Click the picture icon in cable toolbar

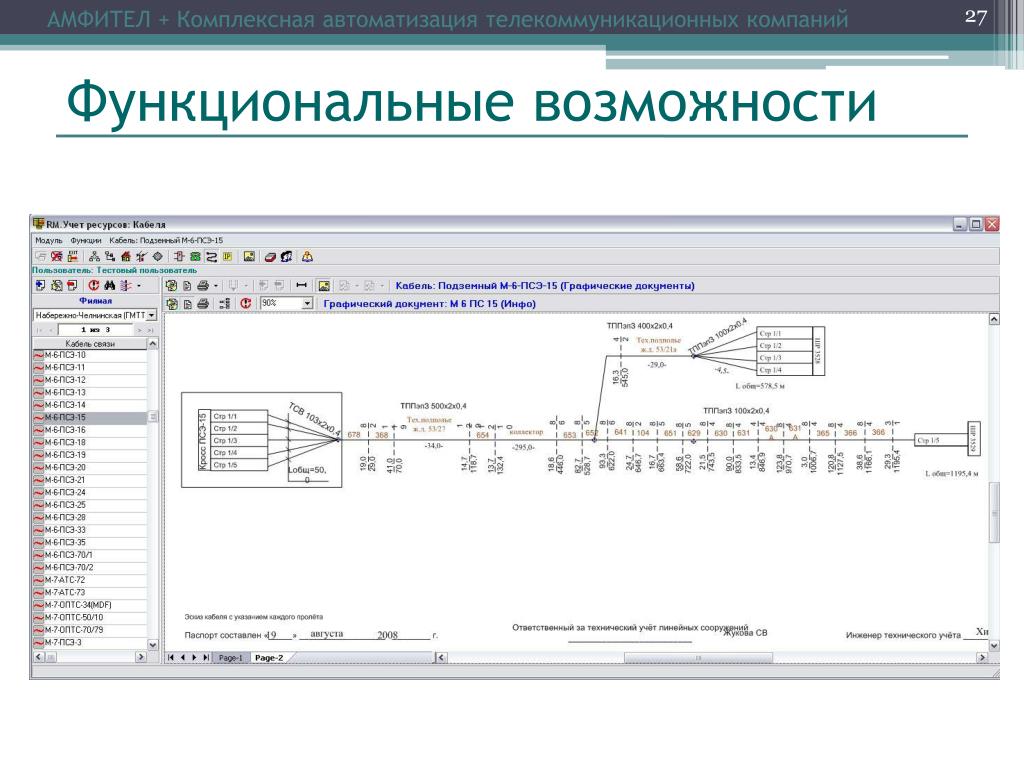pos(323,285)
